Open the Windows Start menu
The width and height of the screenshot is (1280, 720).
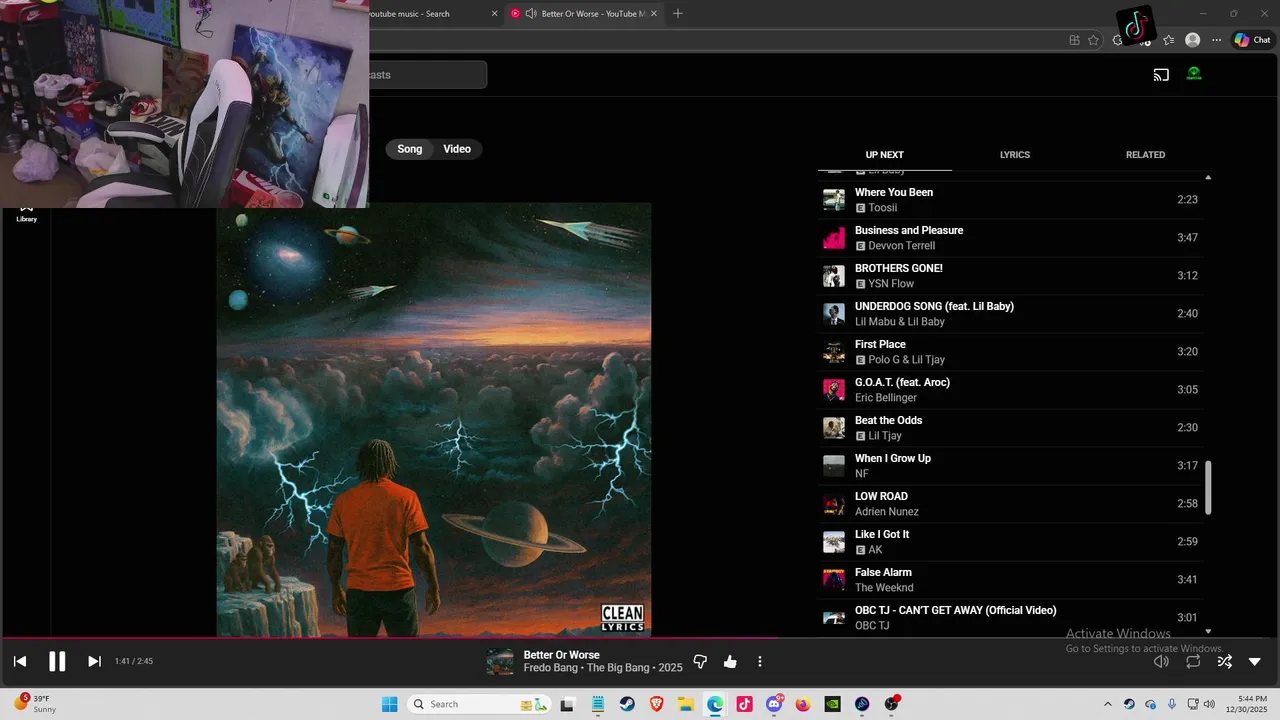[390, 704]
